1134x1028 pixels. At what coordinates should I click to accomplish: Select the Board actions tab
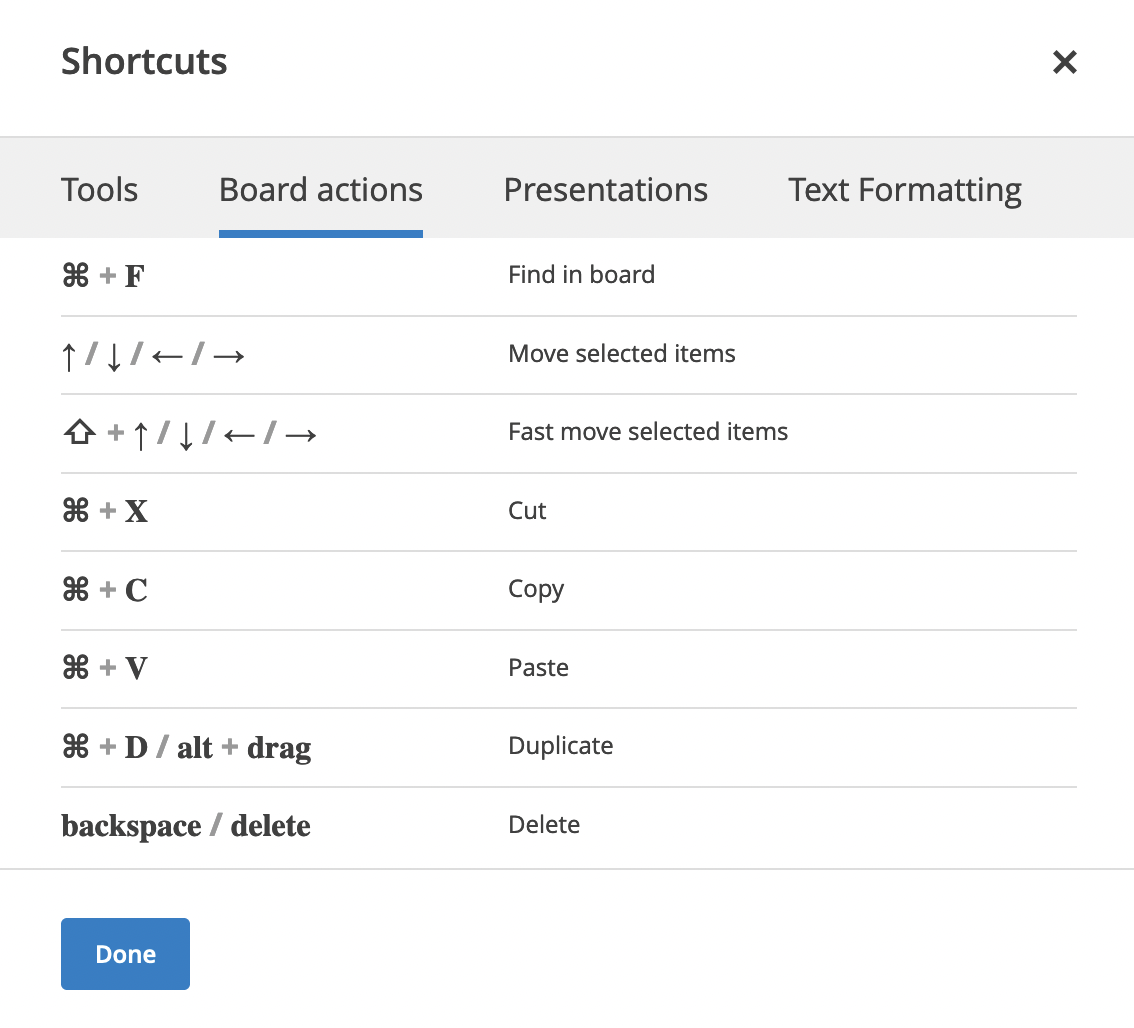[x=320, y=190]
